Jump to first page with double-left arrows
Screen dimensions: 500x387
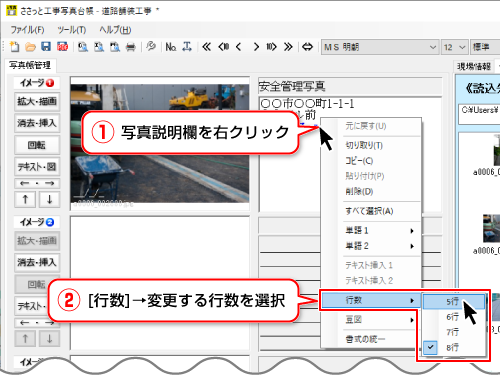pos(207,47)
